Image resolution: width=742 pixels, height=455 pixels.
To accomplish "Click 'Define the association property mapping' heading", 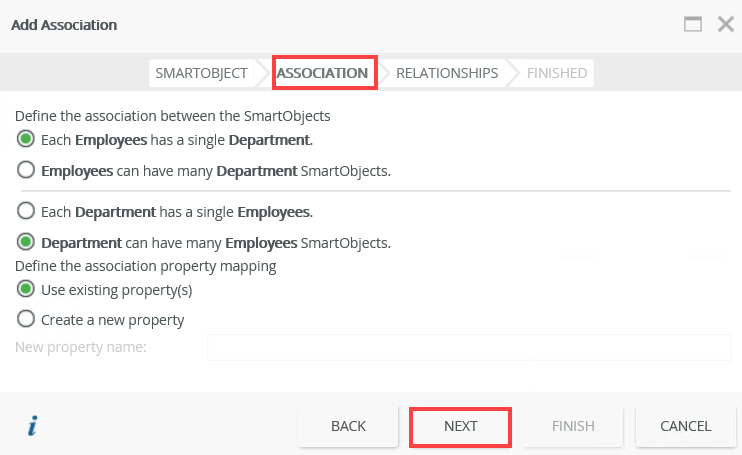I will pyautogui.click(x=145, y=266).
